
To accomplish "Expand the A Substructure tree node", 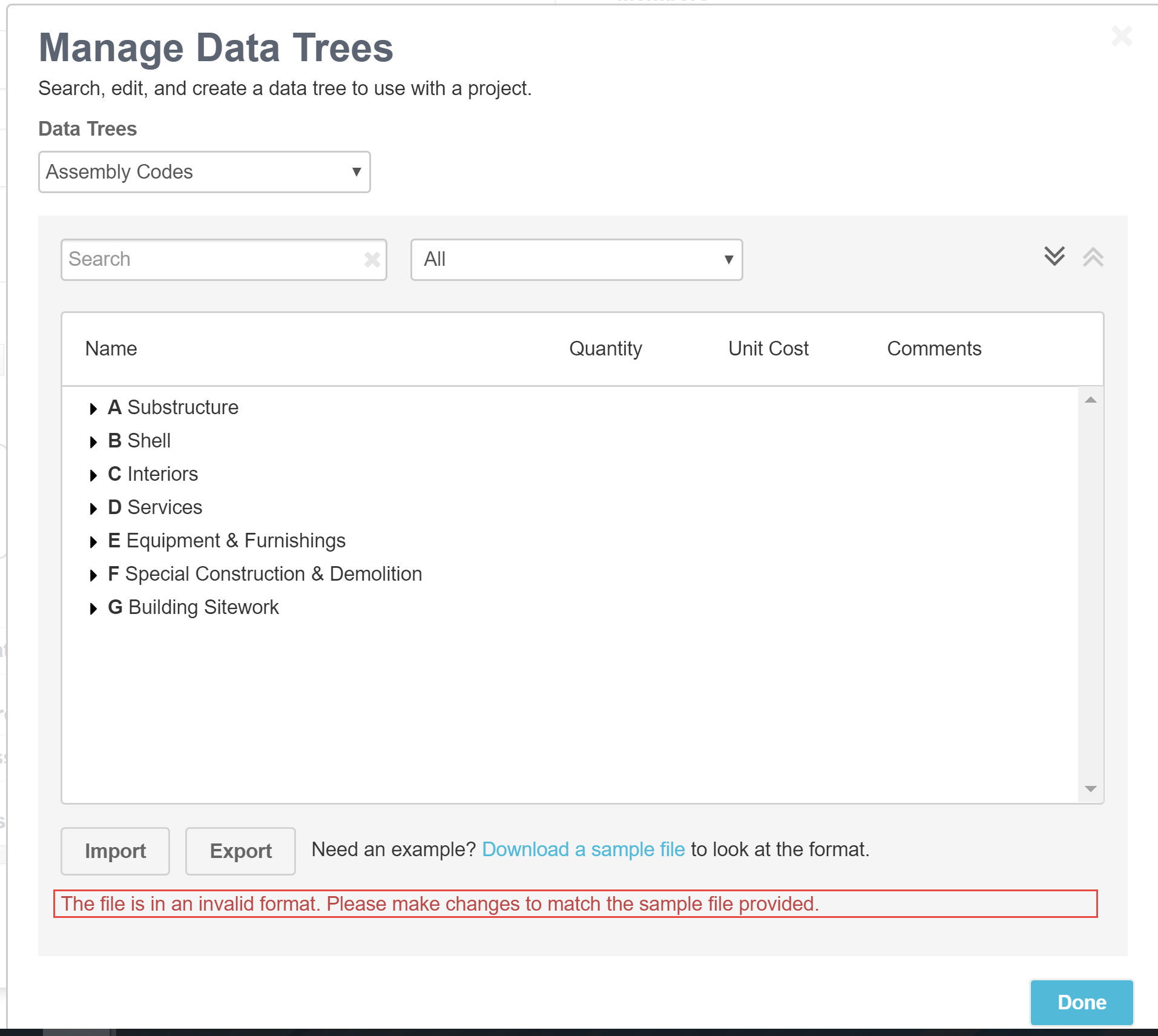I will 93,409.
